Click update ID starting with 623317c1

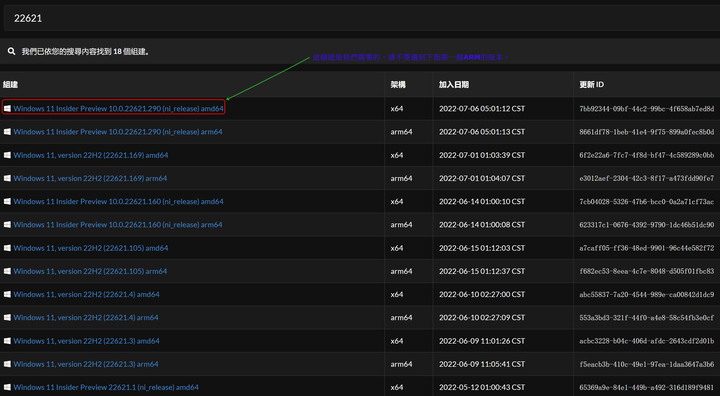pyautogui.click(x=647, y=225)
